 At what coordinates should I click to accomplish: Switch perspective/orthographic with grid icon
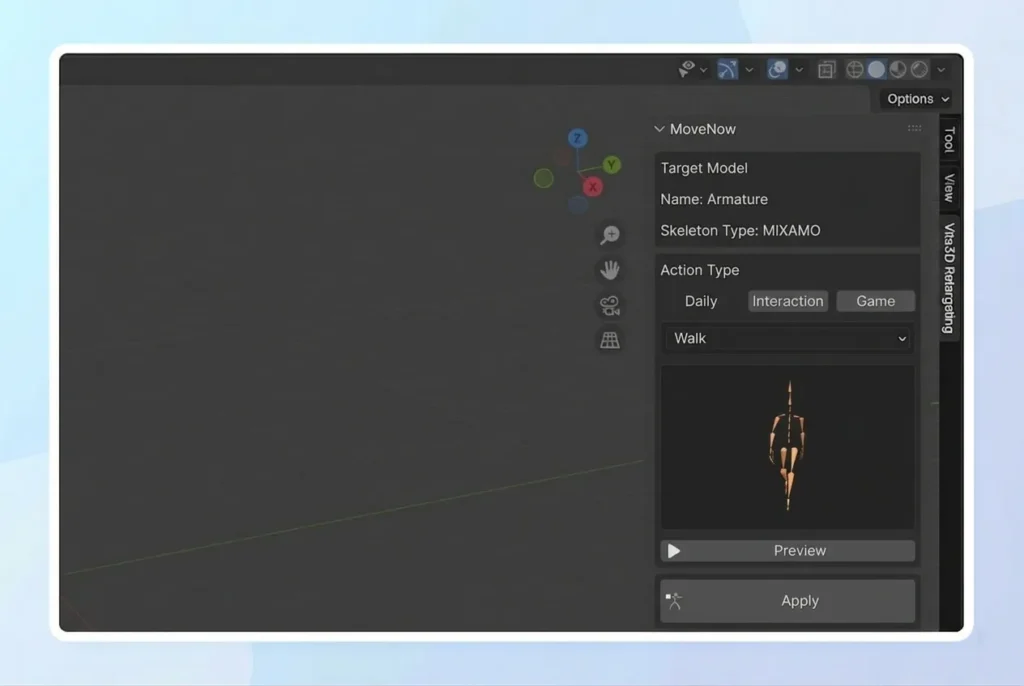click(609, 340)
